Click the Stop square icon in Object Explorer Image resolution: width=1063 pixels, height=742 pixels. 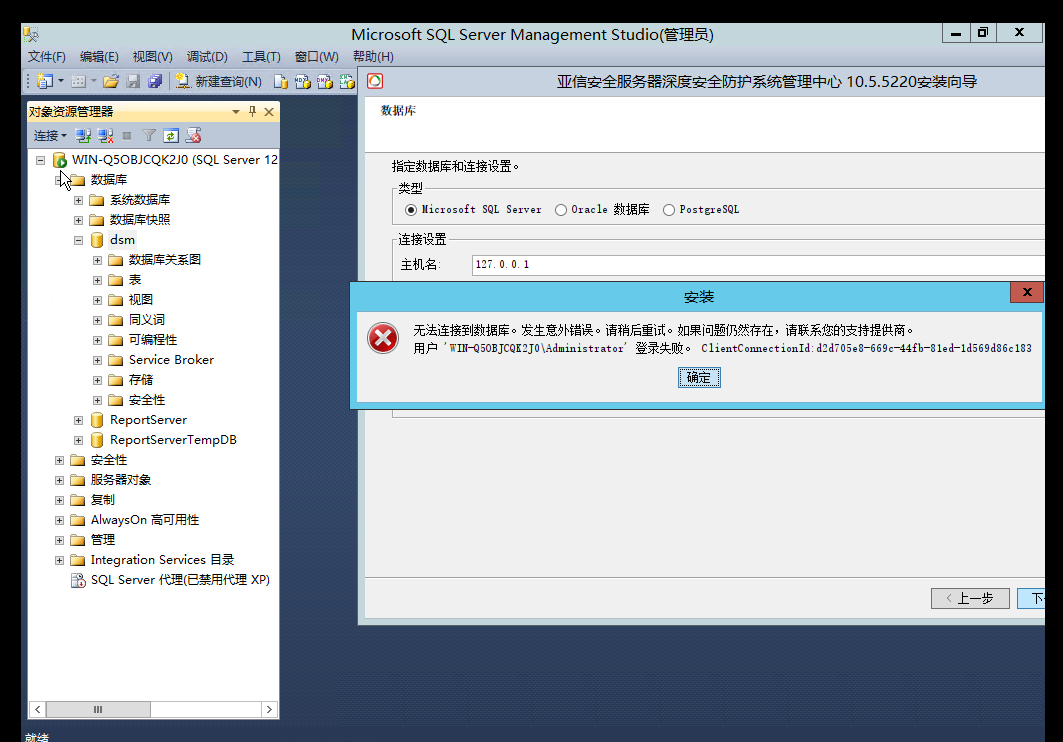coord(127,136)
